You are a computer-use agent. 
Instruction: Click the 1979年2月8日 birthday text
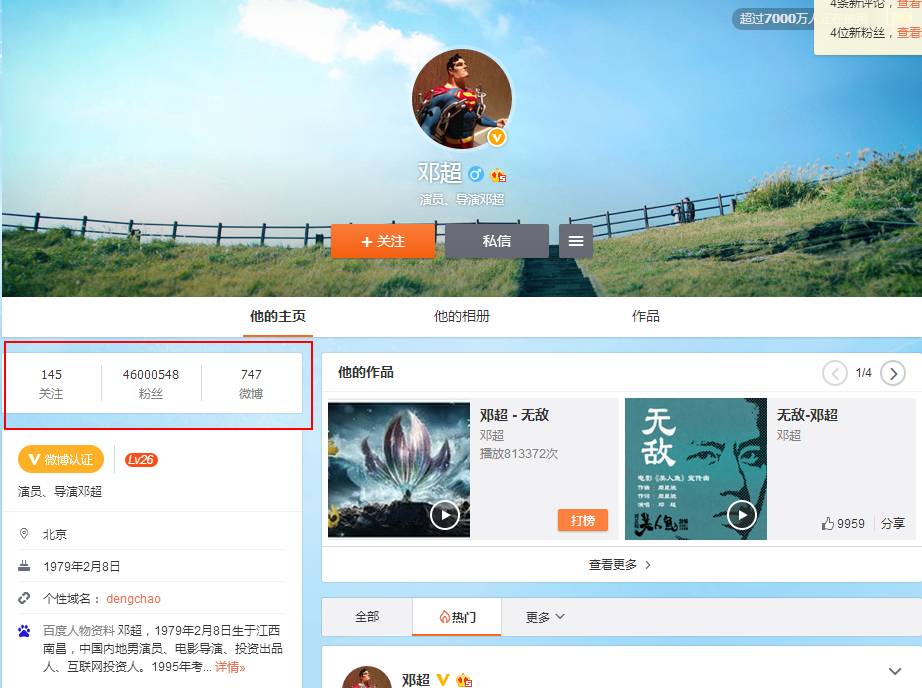[x=82, y=566]
